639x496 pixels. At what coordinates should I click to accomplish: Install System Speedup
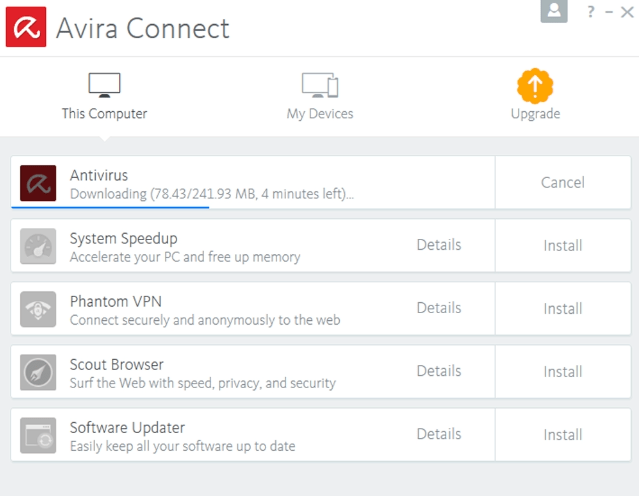coord(563,246)
